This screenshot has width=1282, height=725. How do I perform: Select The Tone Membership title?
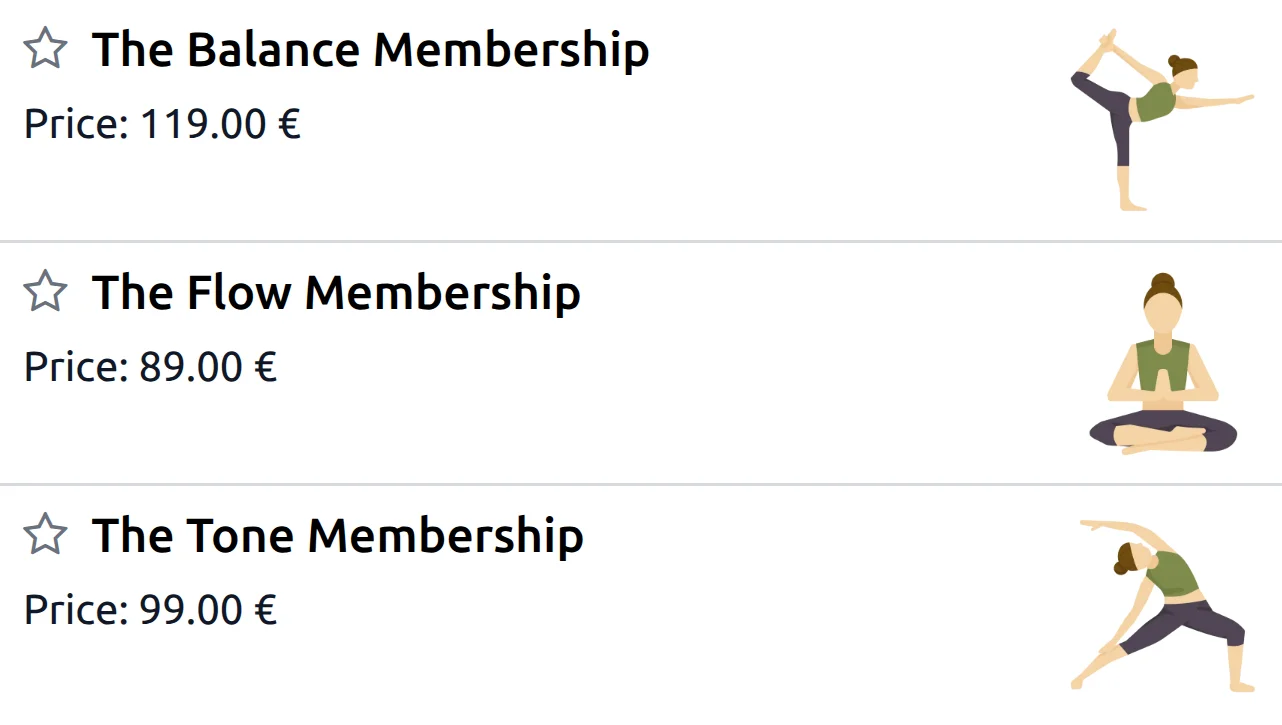pyautogui.click(x=338, y=536)
